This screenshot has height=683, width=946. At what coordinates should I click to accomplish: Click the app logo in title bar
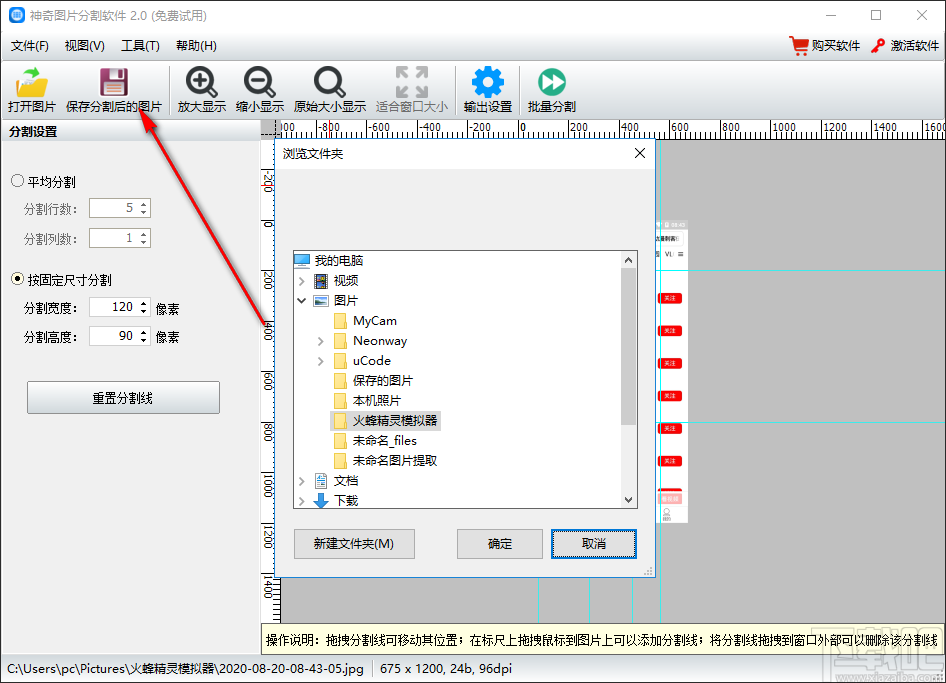point(17,15)
